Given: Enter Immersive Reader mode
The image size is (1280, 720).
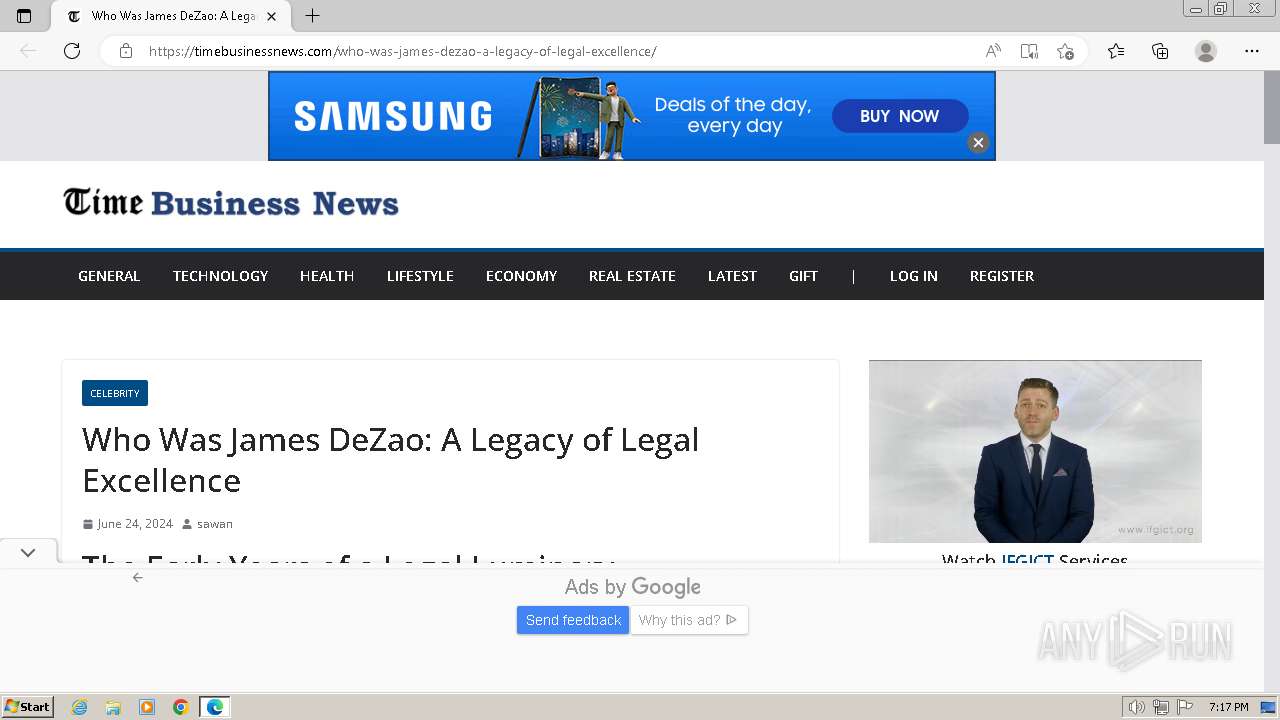Looking at the screenshot, I should point(1029,51).
